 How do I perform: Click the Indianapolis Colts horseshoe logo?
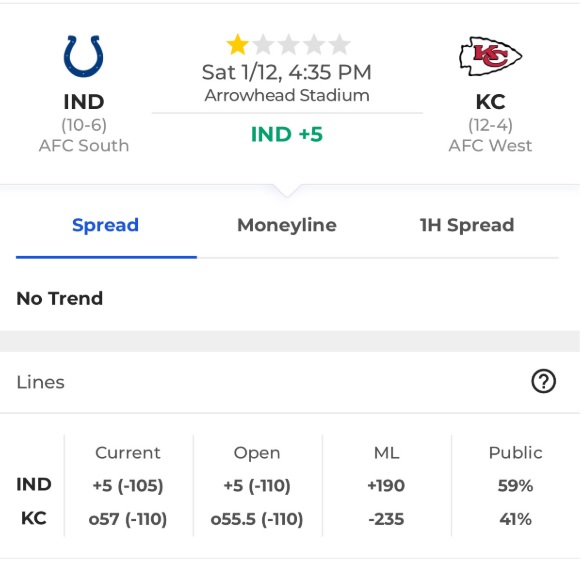coord(84,56)
